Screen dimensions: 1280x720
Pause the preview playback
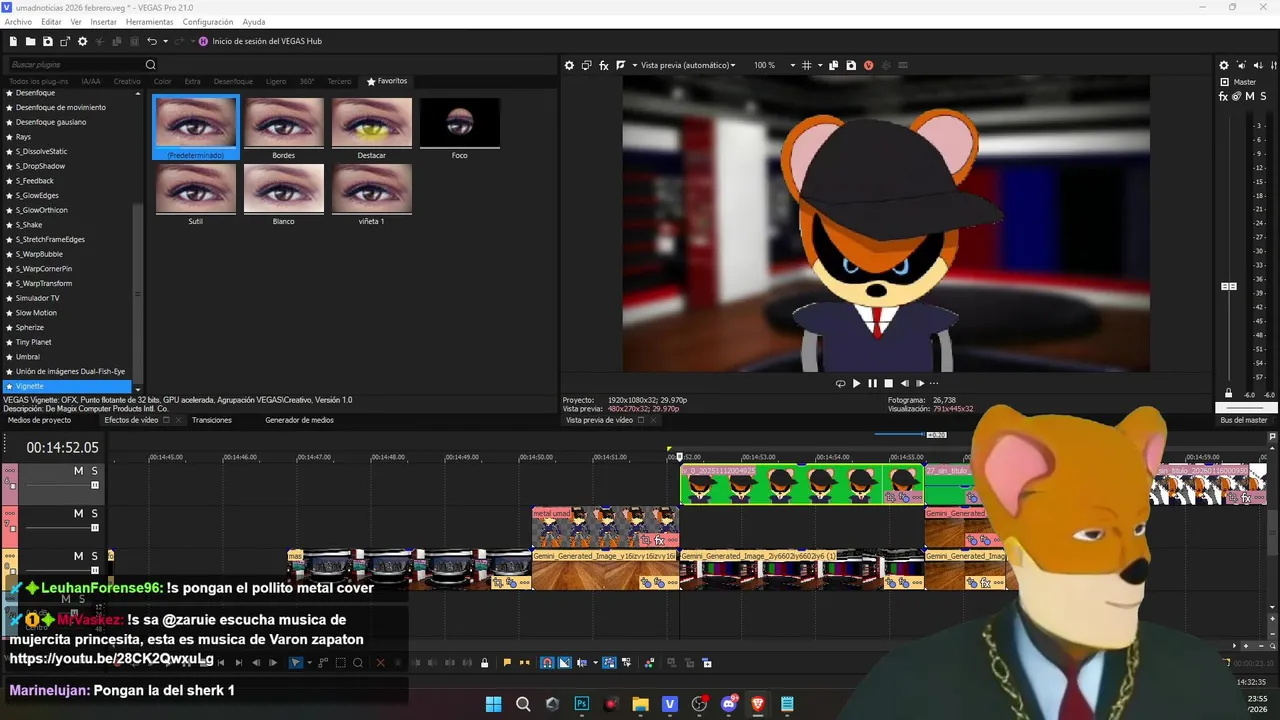coord(872,383)
